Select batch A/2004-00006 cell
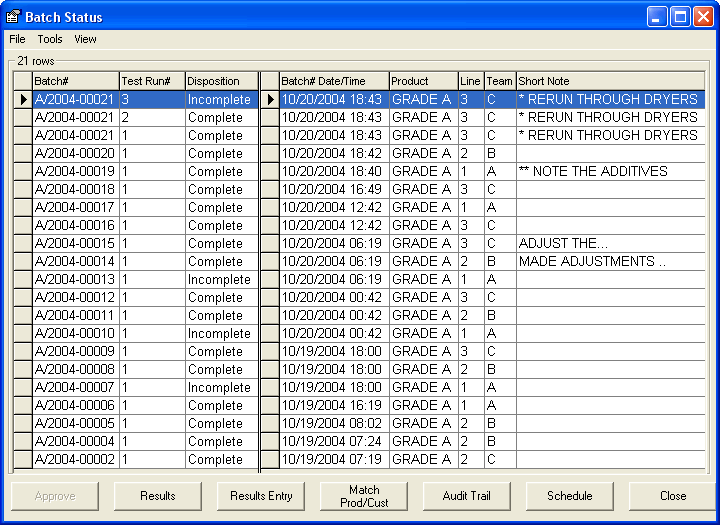This screenshot has height=525, width=720. pos(76,406)
